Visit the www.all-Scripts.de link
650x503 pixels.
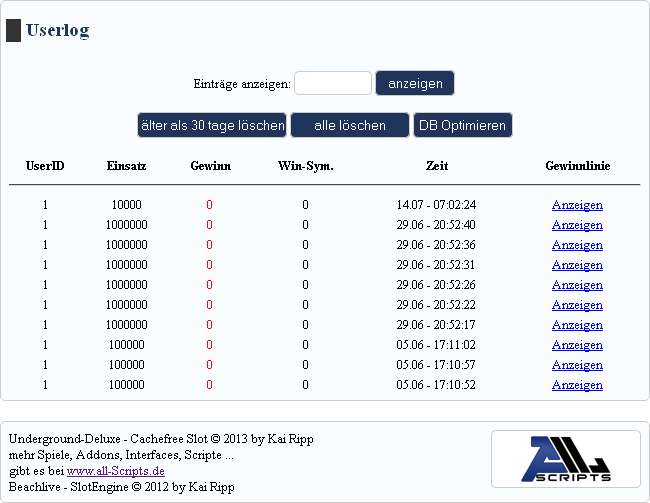[x=116, y=471]
